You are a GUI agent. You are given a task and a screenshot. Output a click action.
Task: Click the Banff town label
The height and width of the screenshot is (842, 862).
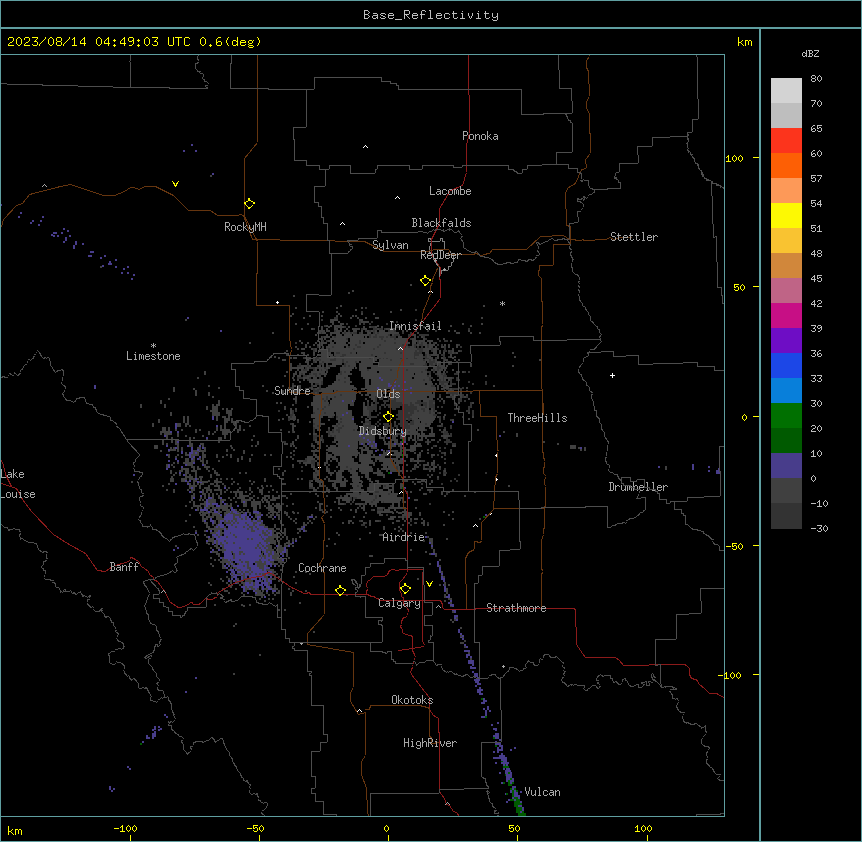pyautogui.click(x=124, y=567)
